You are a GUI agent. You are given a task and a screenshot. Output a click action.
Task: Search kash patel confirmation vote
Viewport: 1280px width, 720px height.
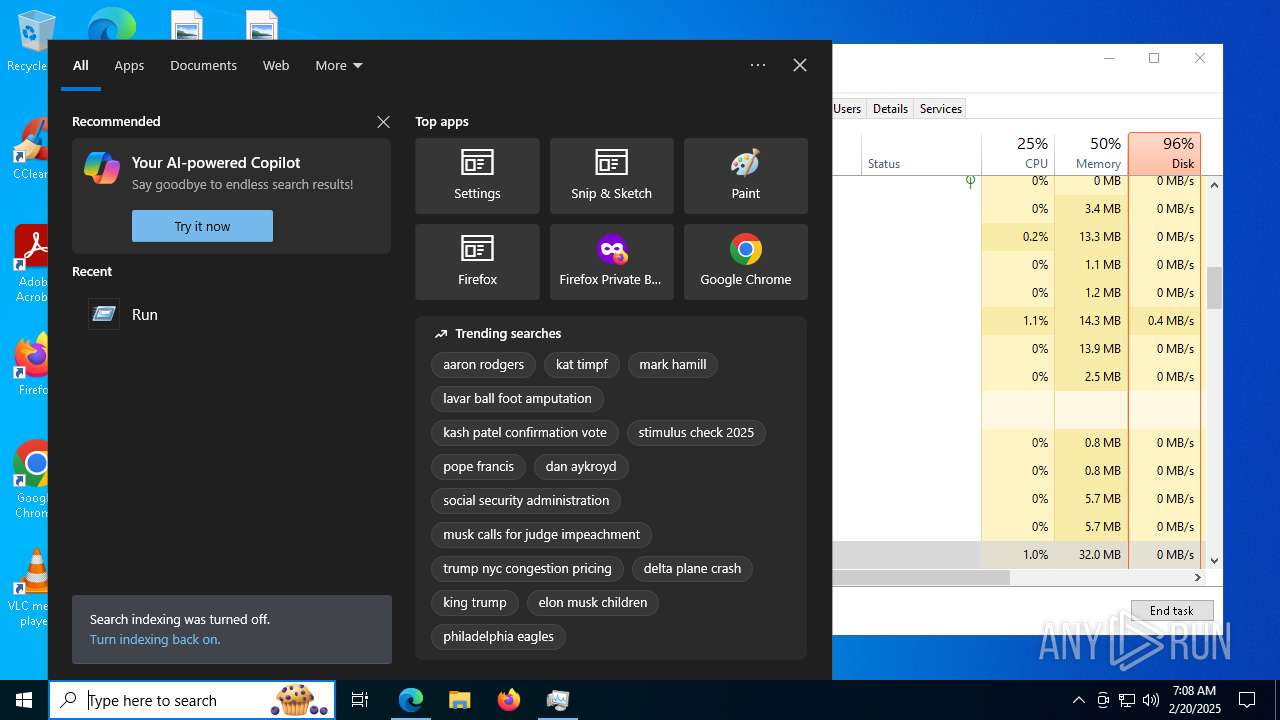pos(525,433)
